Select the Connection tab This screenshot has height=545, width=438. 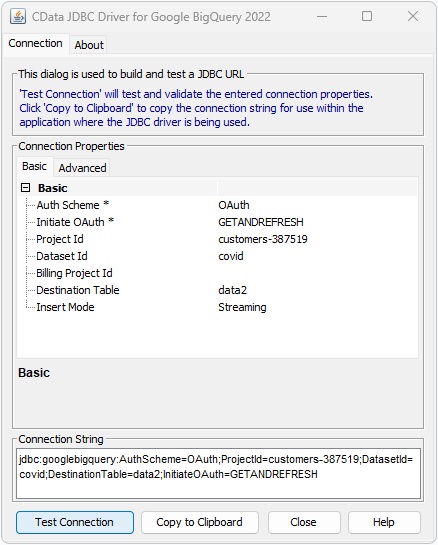(35, 43)
